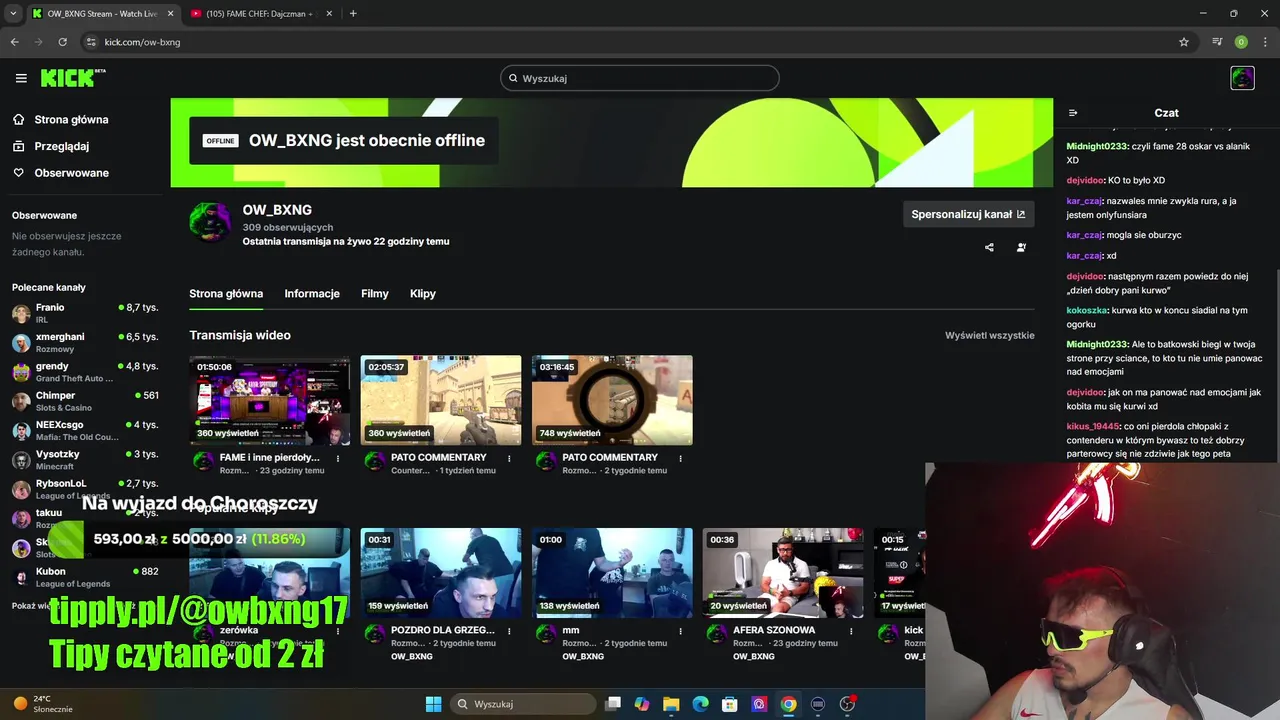This screenshot has width=1280, height=720.
Task: Switch to Filmy tab
Action: click(x=375, y=293)
